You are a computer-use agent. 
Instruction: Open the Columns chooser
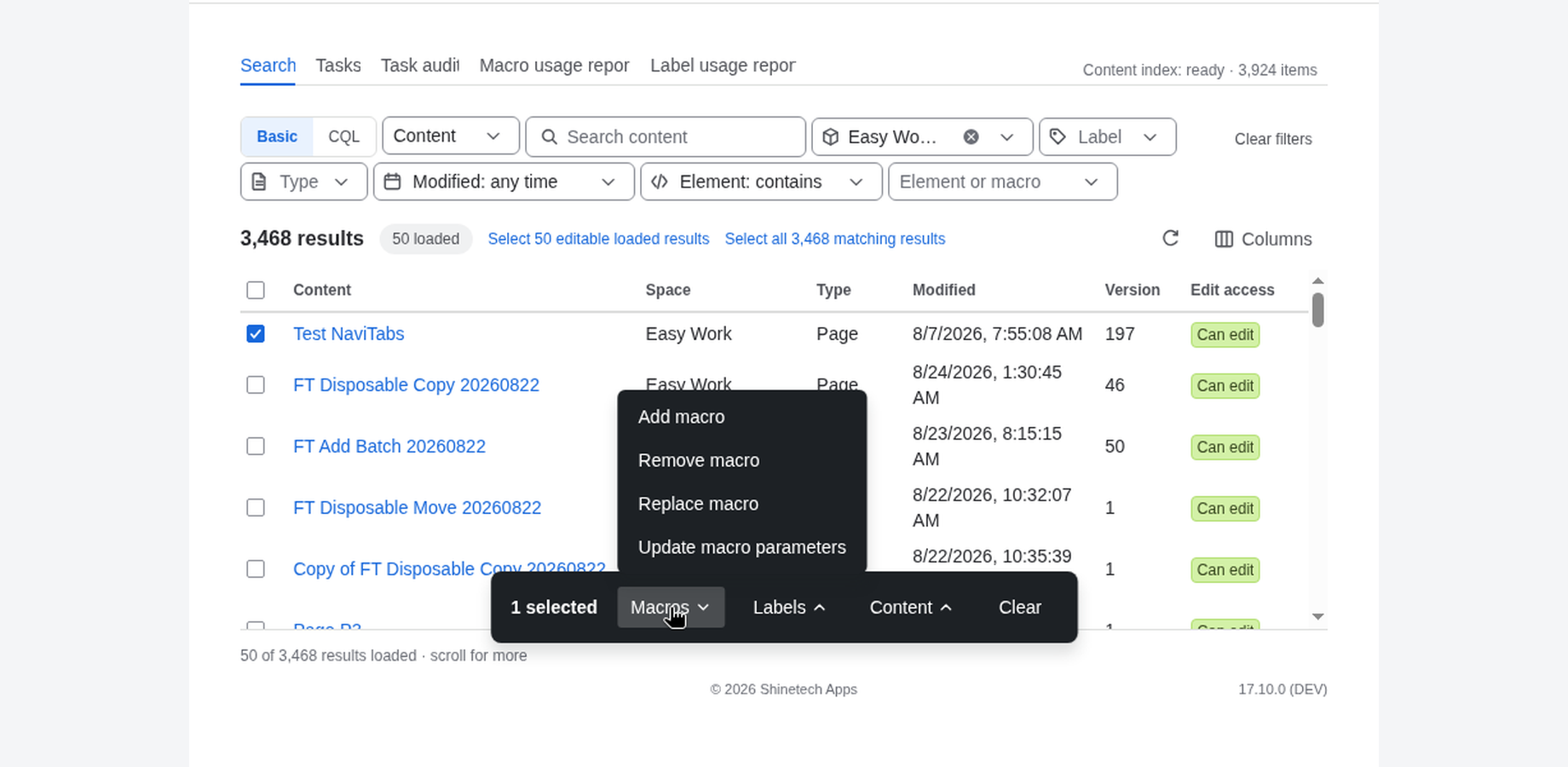click(x=1263, y=239)
